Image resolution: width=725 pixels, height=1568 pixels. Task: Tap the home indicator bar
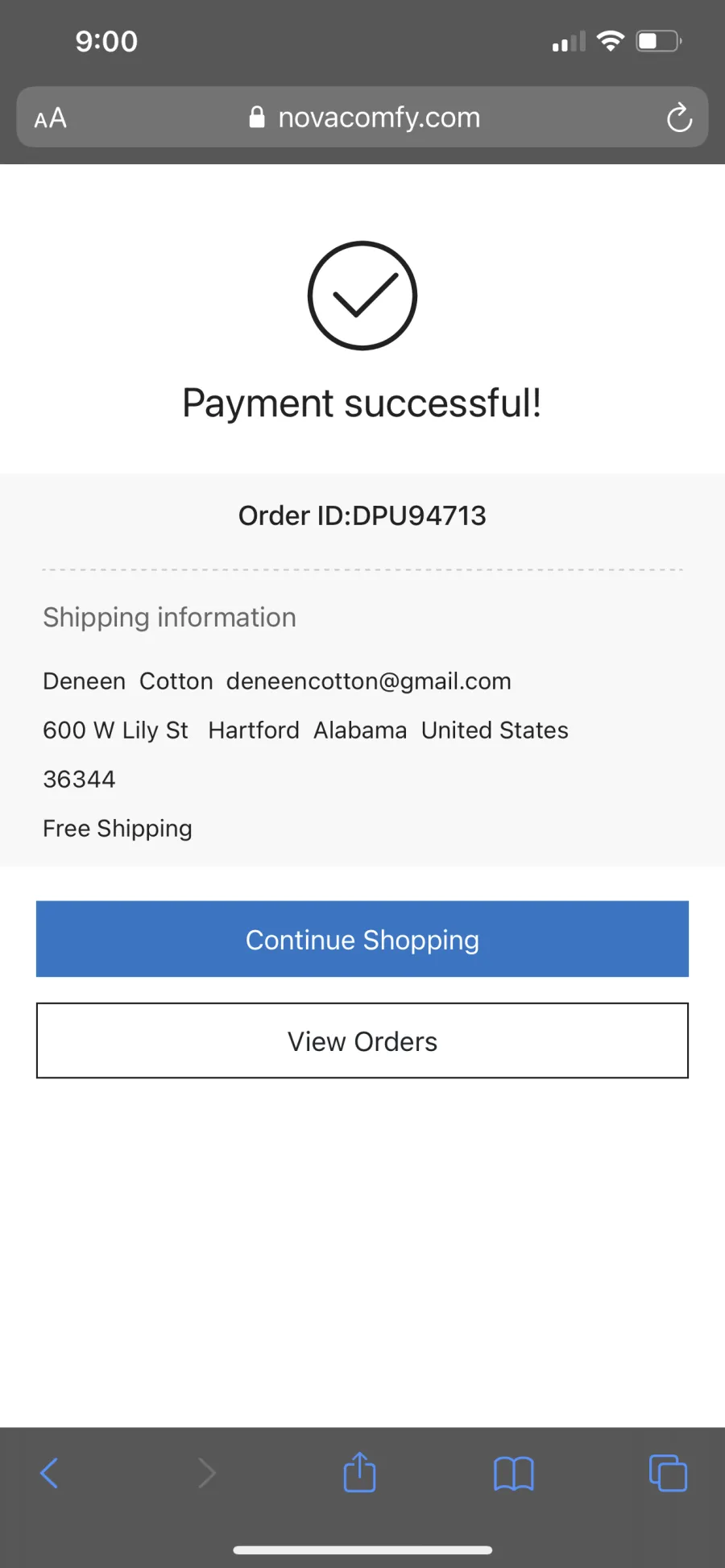[362, 1550]
